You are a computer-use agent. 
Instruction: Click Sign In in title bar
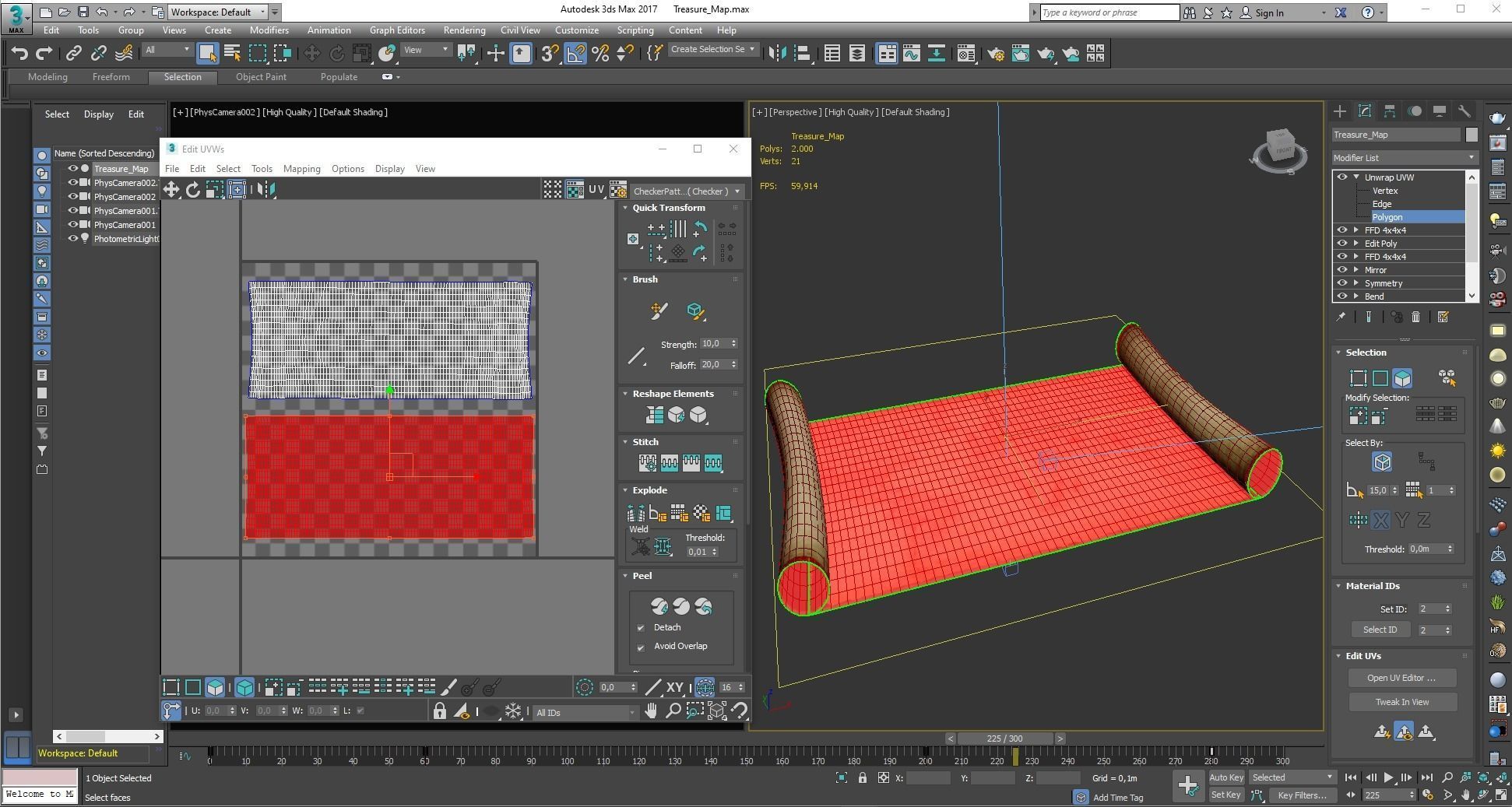coord(1268,12)
